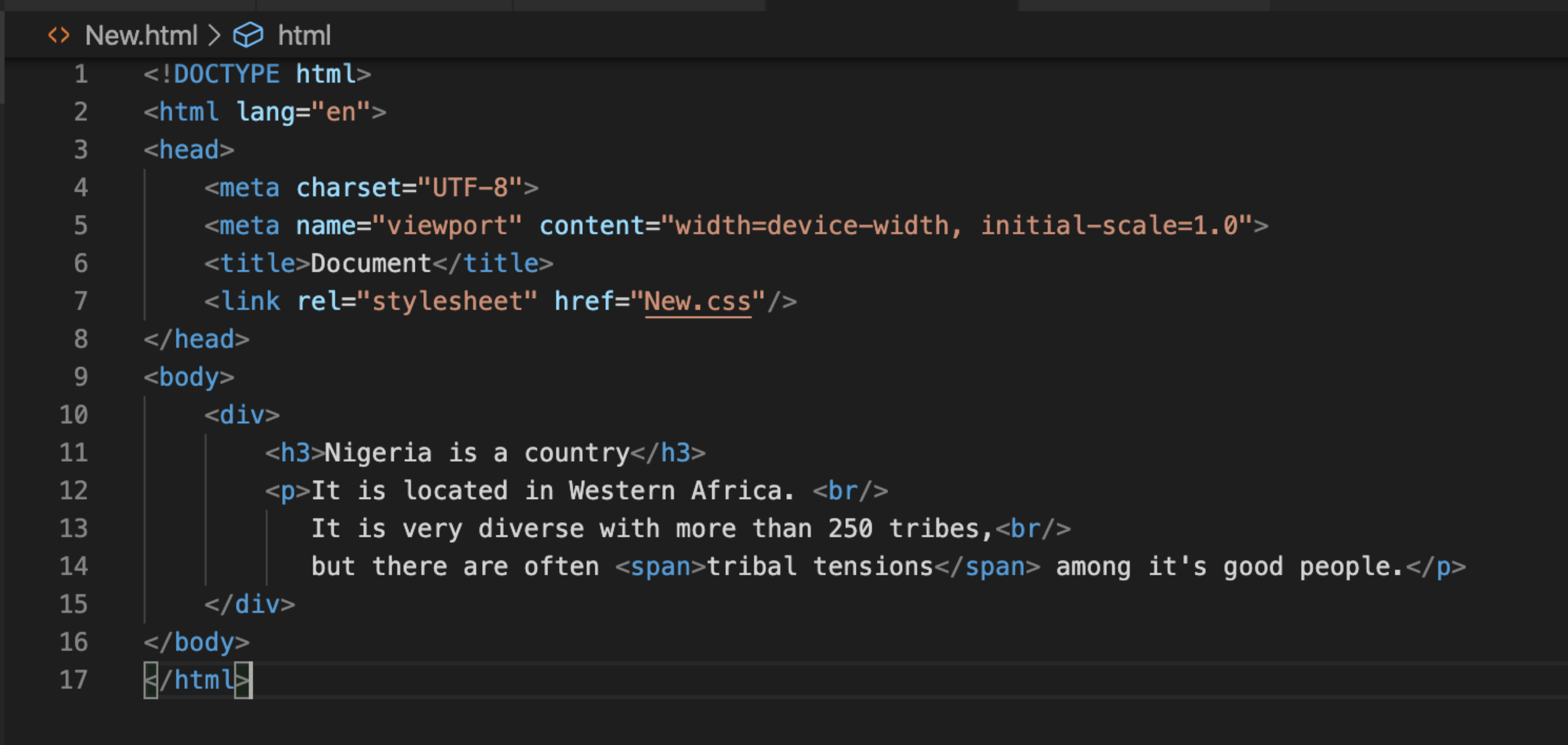The height and width of the screenshot is (745, 1568).
Task: Open the html symbol breadcrumb dropdown
Action: tap(304, 35)
